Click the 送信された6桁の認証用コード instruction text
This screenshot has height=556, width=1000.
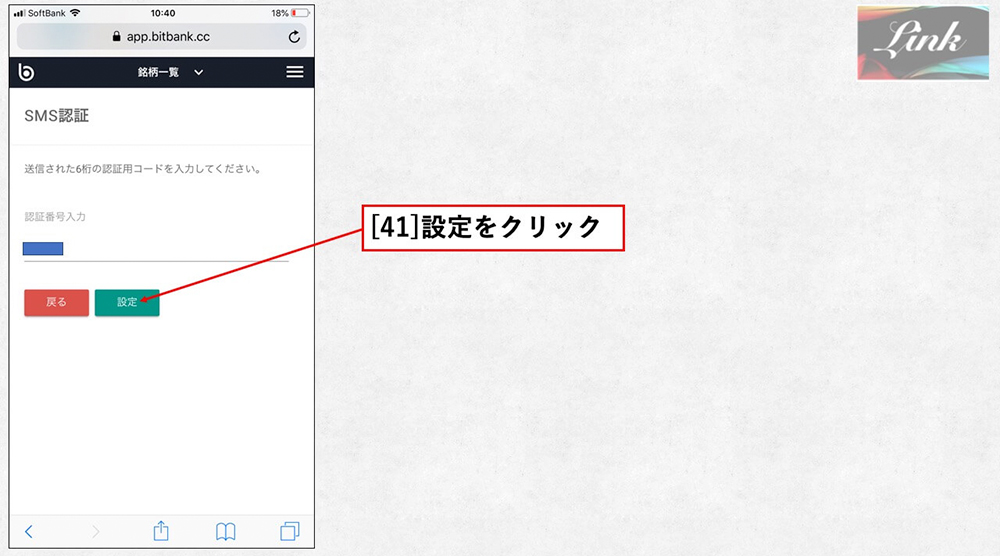point(142,169)
